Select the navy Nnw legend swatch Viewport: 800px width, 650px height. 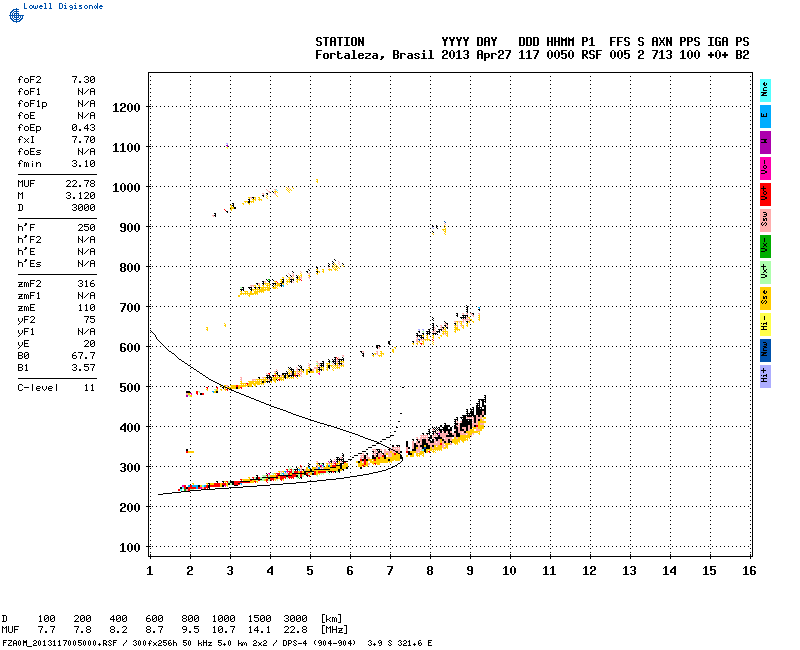765,351
